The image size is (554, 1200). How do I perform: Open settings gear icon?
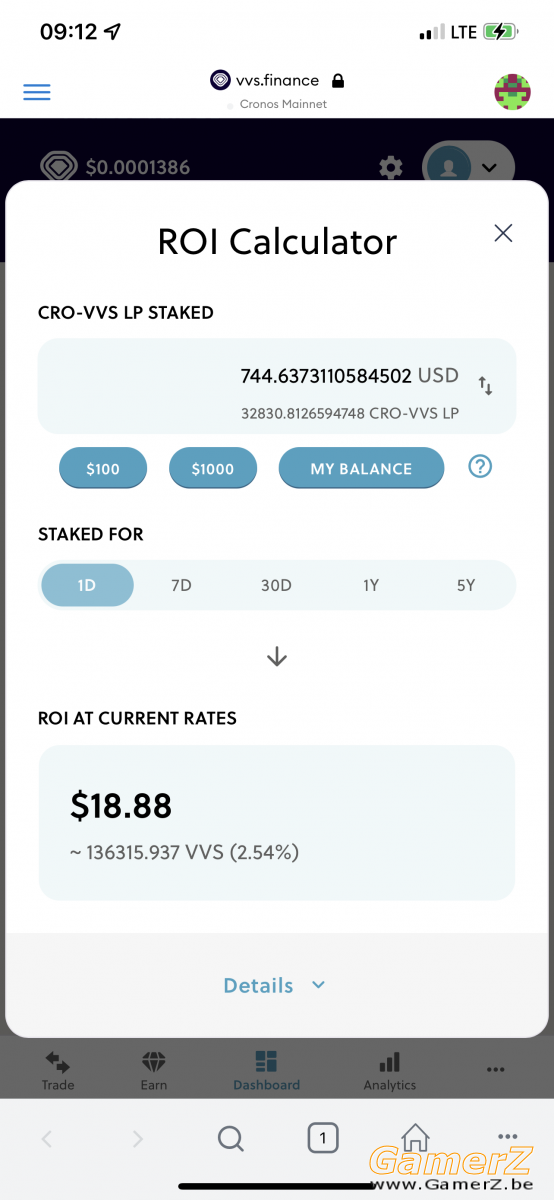(391, 167)
